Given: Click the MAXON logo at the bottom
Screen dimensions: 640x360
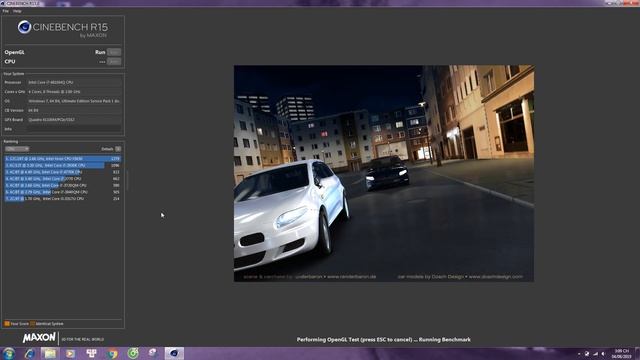Looking at the screenshot, I should [39, 338].
